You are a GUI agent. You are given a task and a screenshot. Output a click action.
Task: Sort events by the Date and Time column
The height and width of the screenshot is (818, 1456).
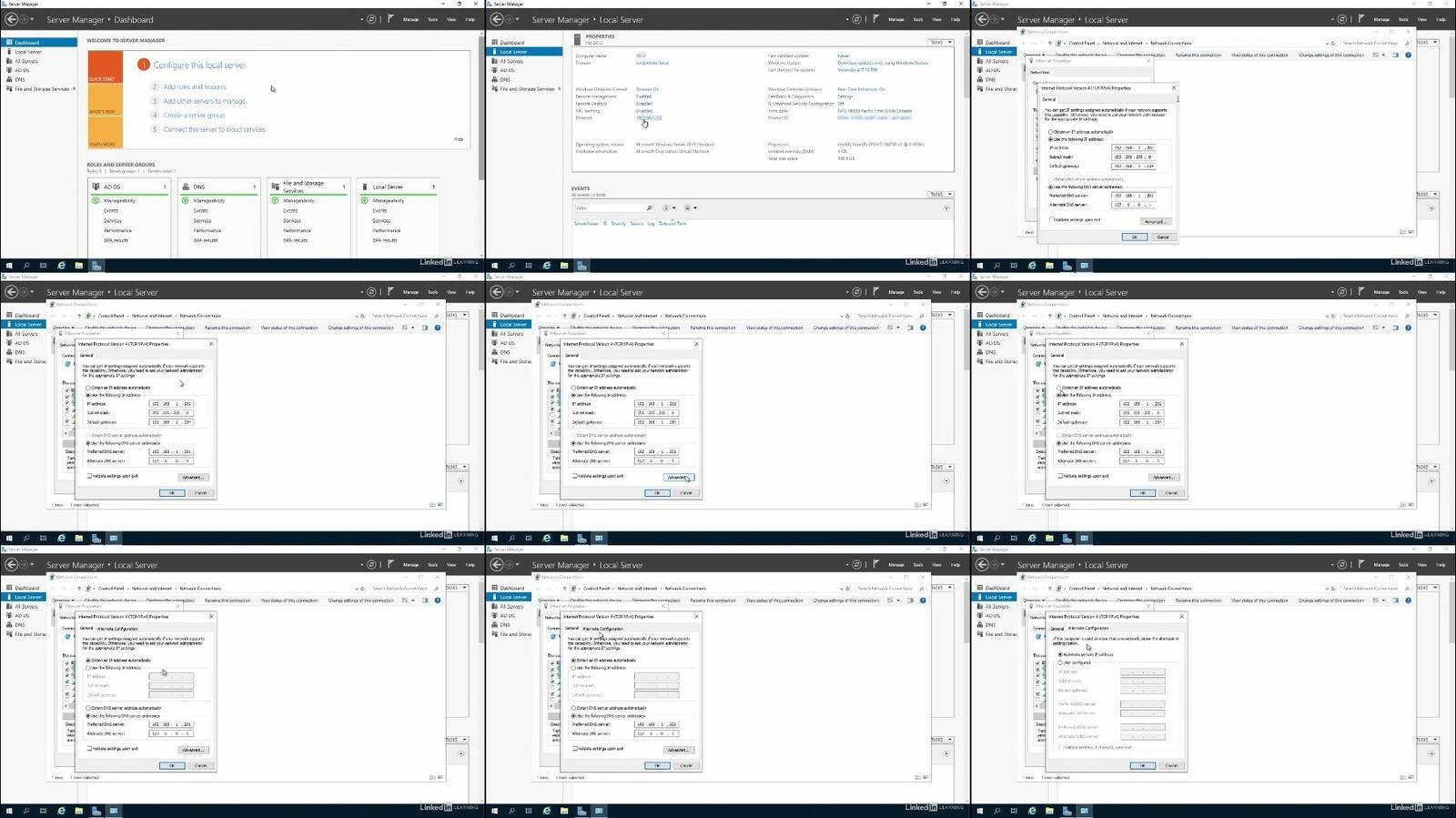672,224
